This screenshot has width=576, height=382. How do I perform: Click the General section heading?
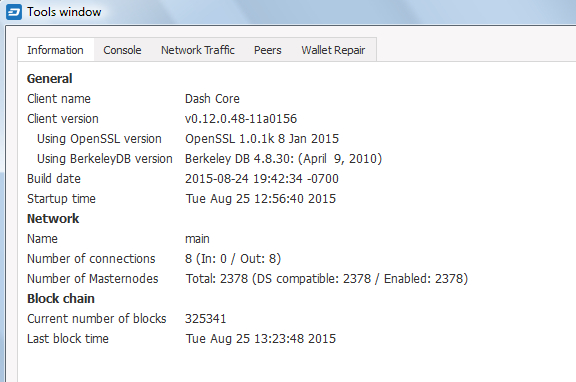50,79
